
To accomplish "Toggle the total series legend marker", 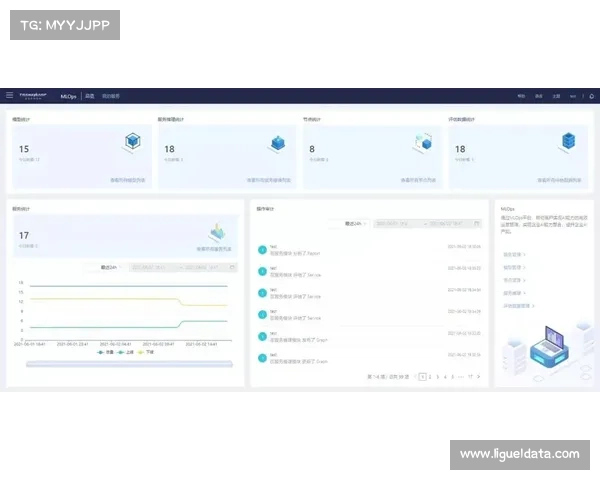I will pos(101,352).
